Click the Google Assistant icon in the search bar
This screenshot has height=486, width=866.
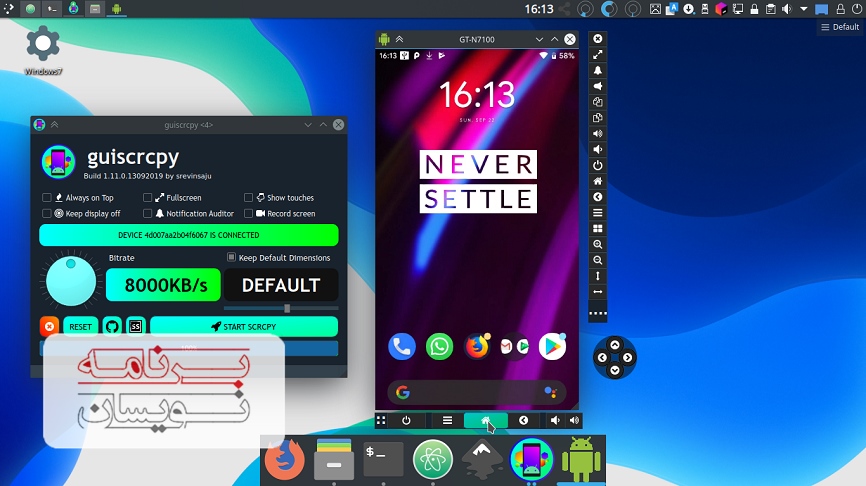550,392
